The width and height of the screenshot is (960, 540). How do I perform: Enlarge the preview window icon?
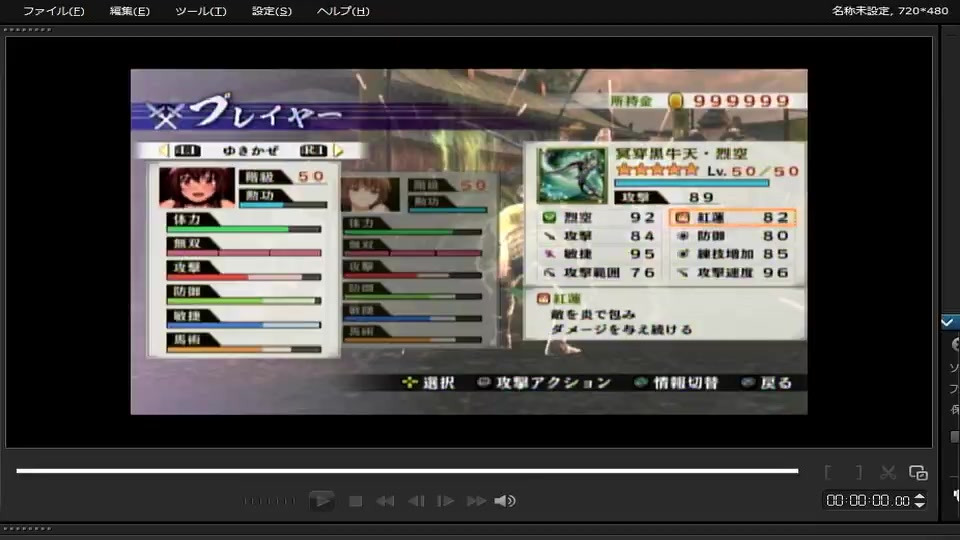click(918, 473)
